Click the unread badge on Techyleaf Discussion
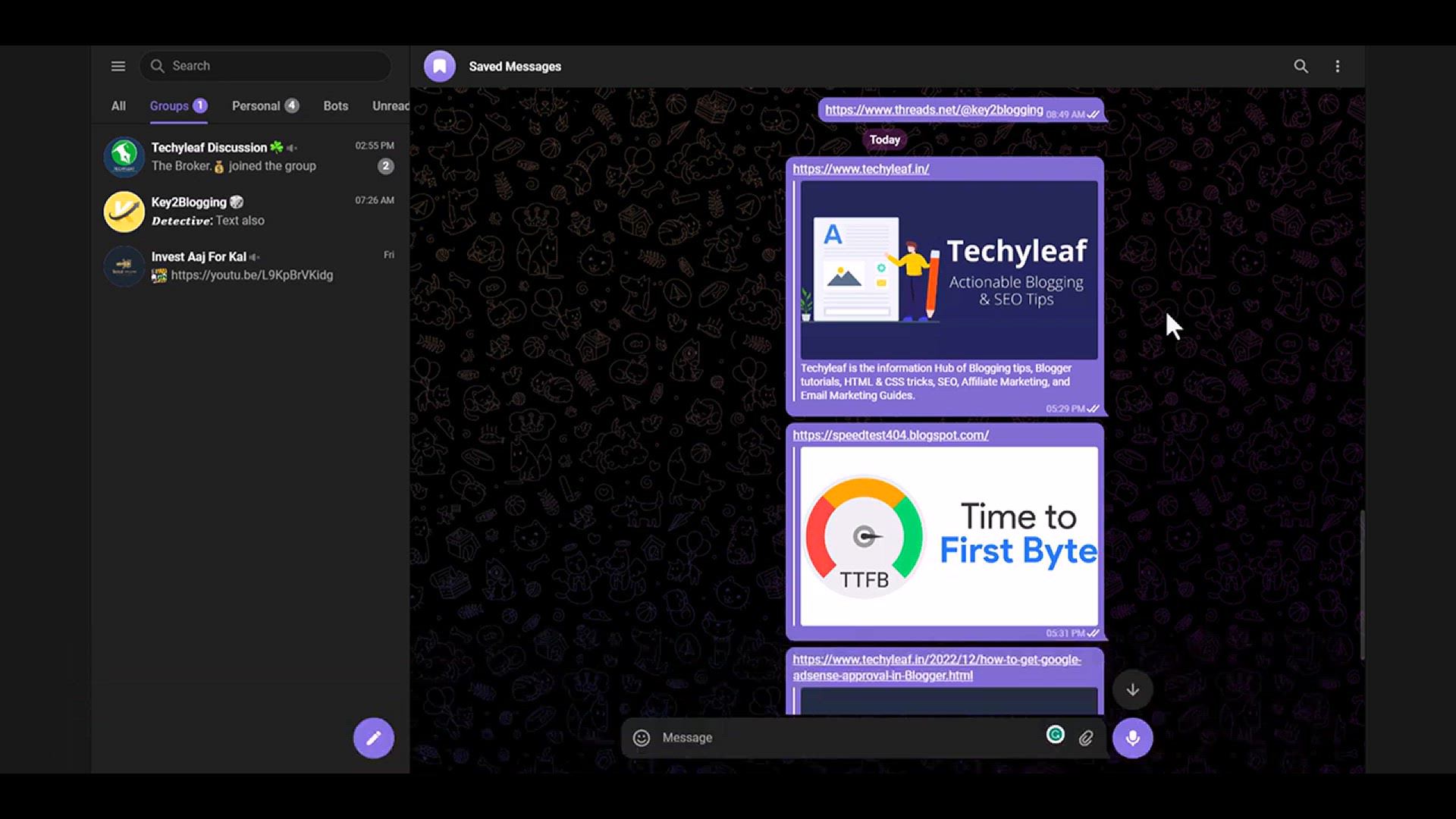 tap(385, 166)
